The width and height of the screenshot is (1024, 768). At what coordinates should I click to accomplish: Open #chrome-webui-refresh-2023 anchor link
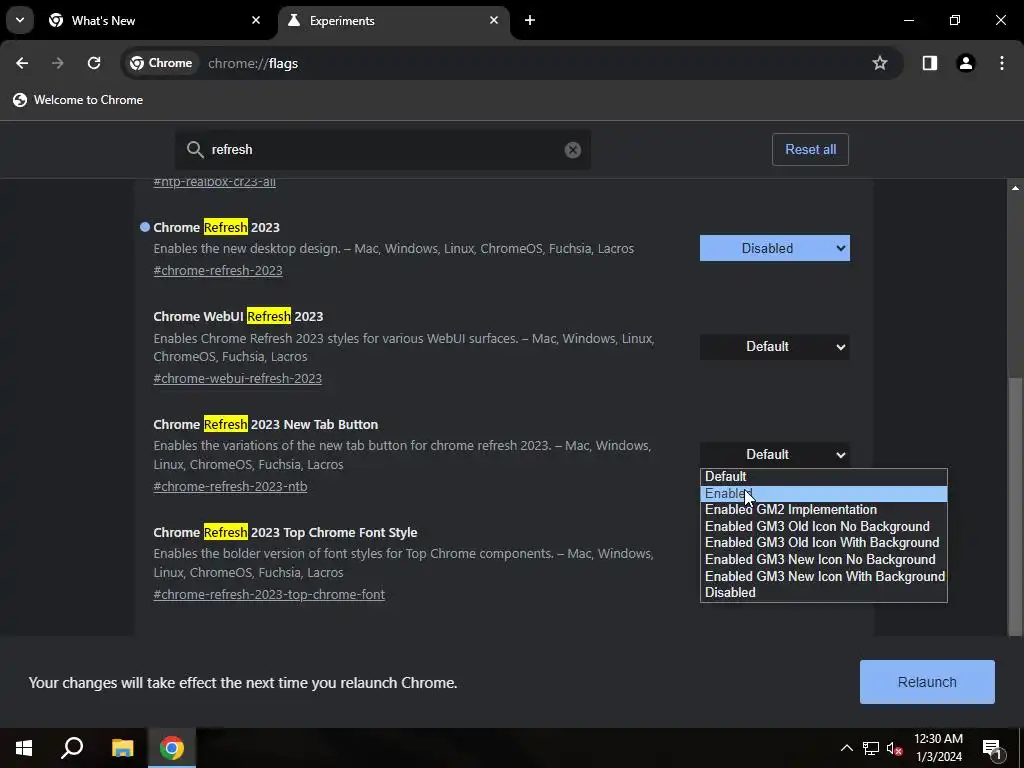tap(238, 379)
